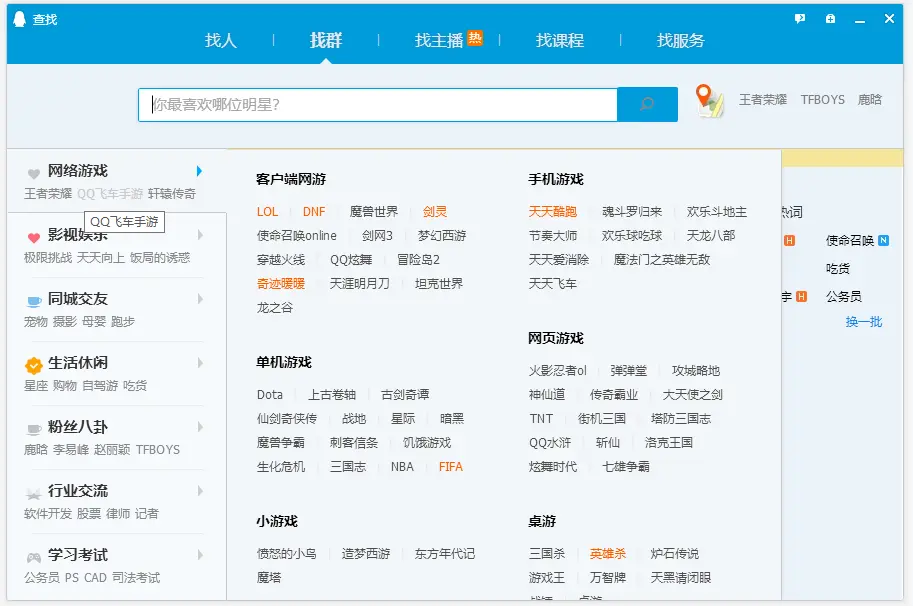Expand the 影视娱乐 category arrow
Screen dimensions: 913x606
pyautogui.click(x=200, y=235)
